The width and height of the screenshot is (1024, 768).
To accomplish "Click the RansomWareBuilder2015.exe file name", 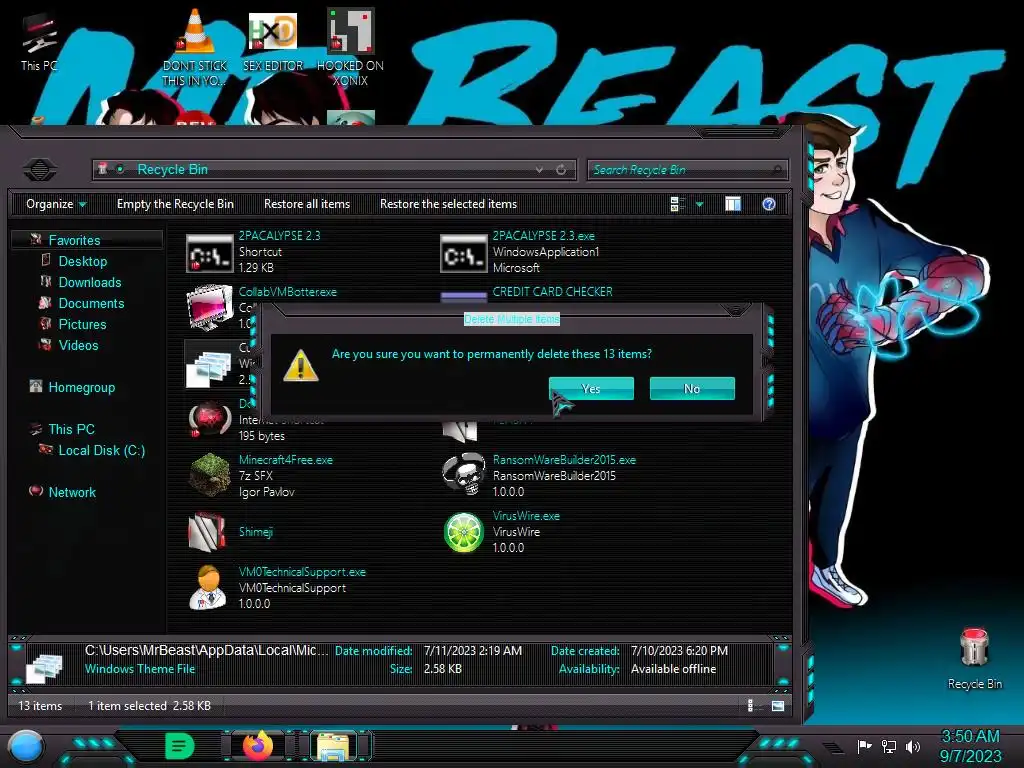I will pyautogui.click(x=564, y=460).
